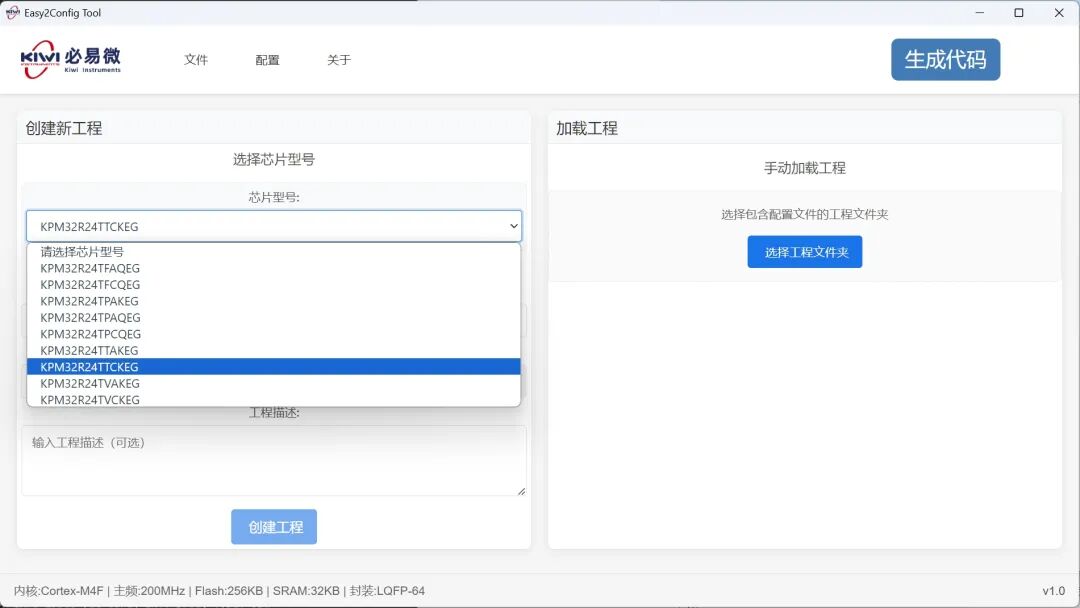Choose KPM32R24TPAKEG from the list
Viewport: 1080px width, 608px height.
[x=273, y=301]
